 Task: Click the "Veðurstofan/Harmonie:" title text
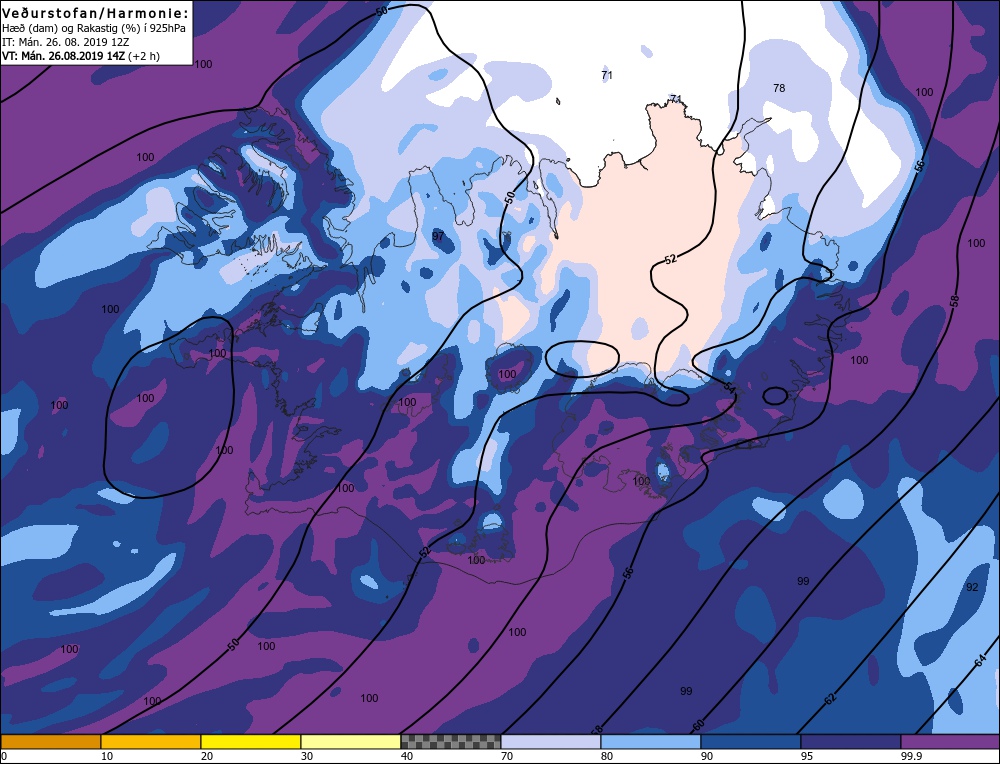click(x=96, y=13)
